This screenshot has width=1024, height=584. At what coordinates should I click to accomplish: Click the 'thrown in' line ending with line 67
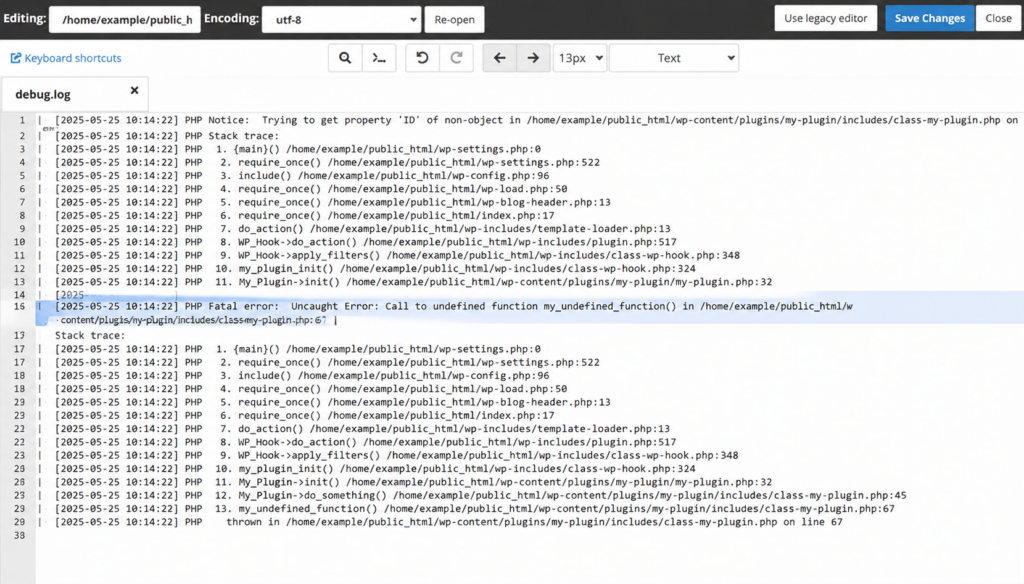(449, 522)
